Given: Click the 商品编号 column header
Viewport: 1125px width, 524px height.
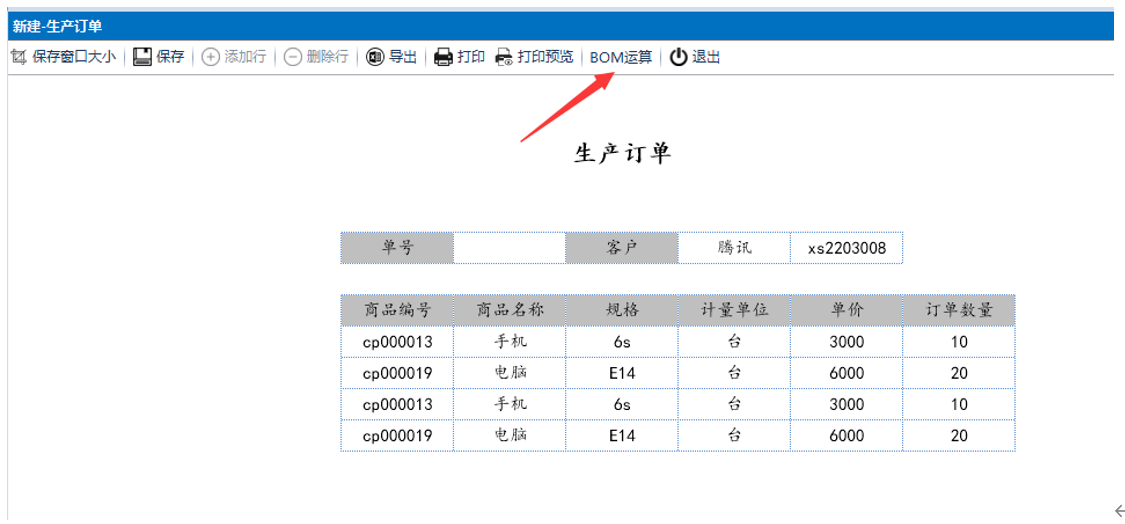Looking at the screenshot, I should coord(397,310).
